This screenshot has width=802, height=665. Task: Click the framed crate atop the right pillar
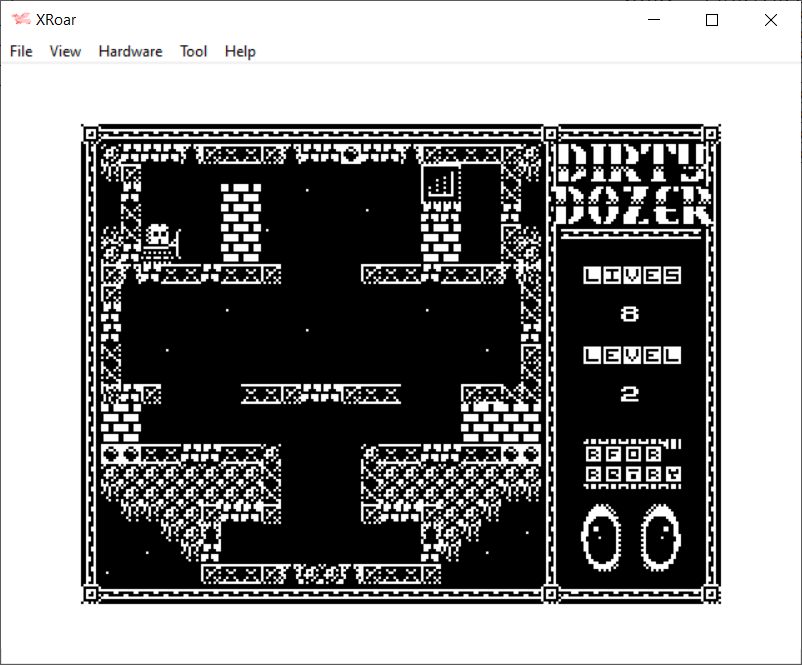coord(440,183)
